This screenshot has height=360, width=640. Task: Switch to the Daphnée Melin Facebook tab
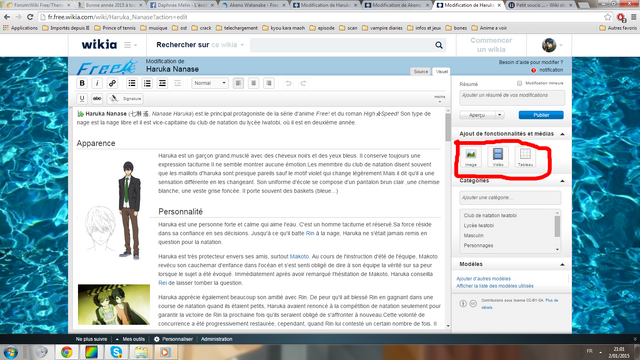(183, 5)
